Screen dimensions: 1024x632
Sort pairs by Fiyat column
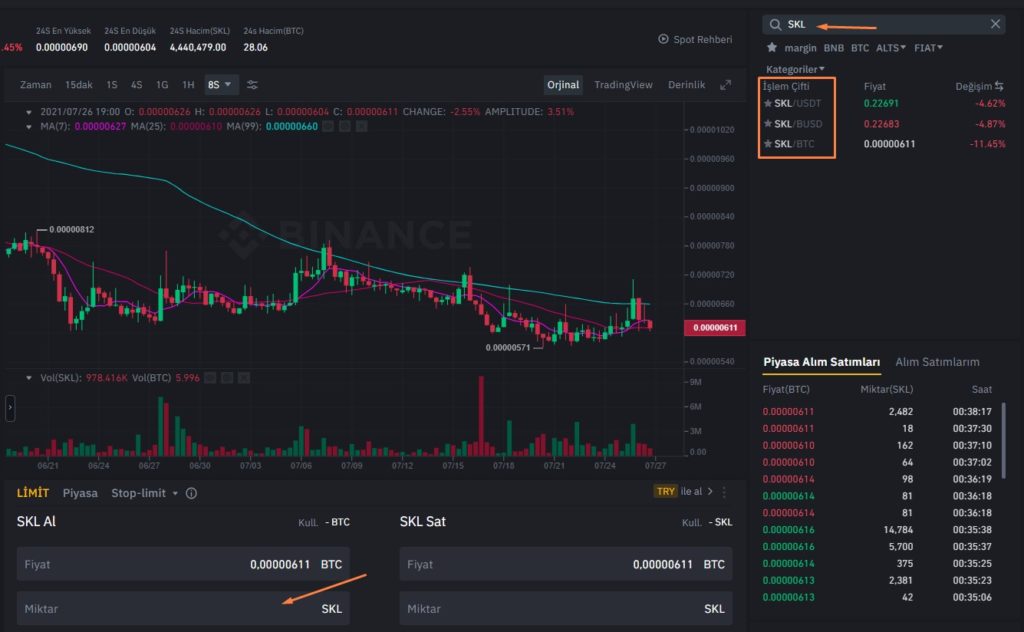click(x=874, y=86)
